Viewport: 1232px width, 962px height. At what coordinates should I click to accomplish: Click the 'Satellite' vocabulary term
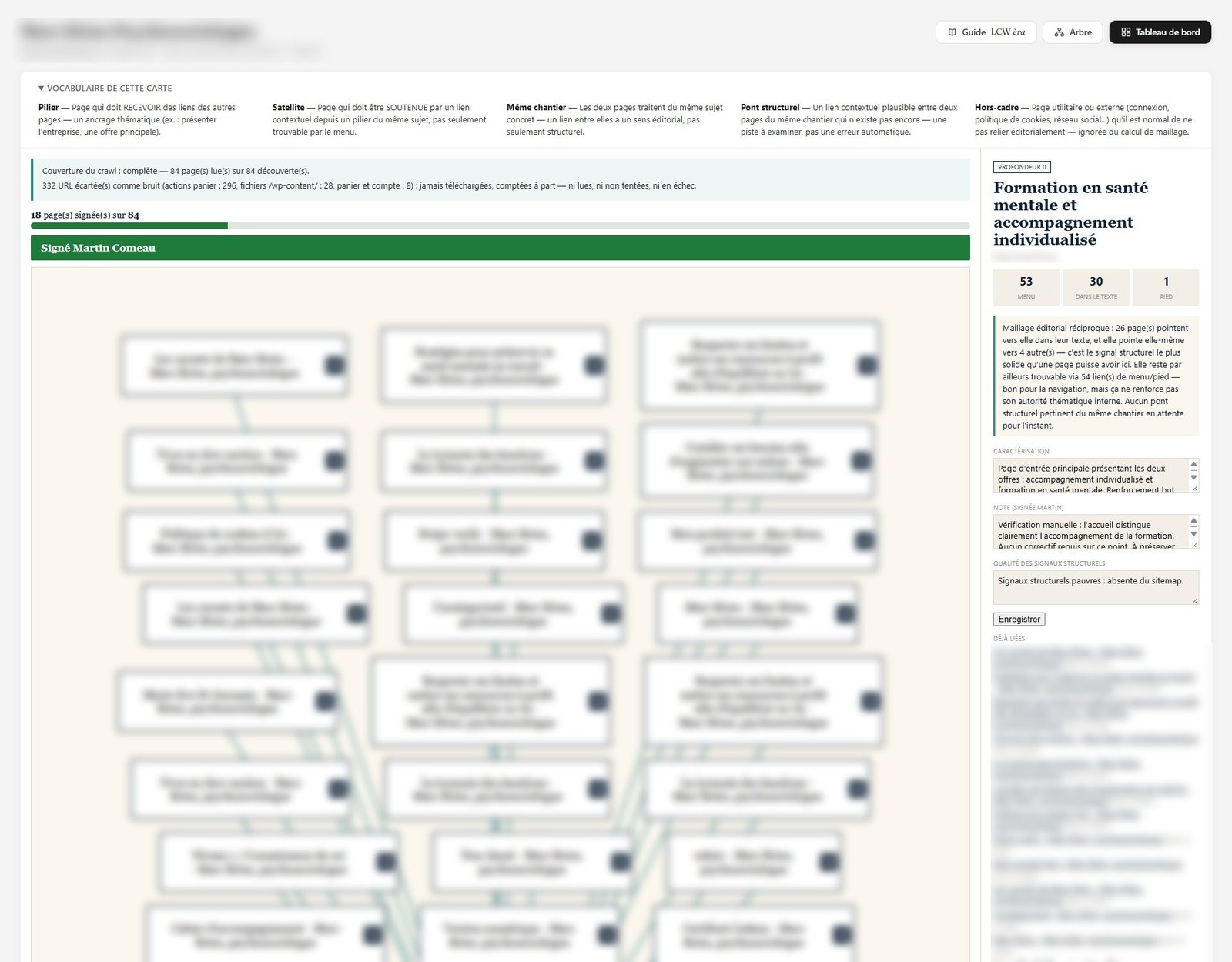pos(288,108)
